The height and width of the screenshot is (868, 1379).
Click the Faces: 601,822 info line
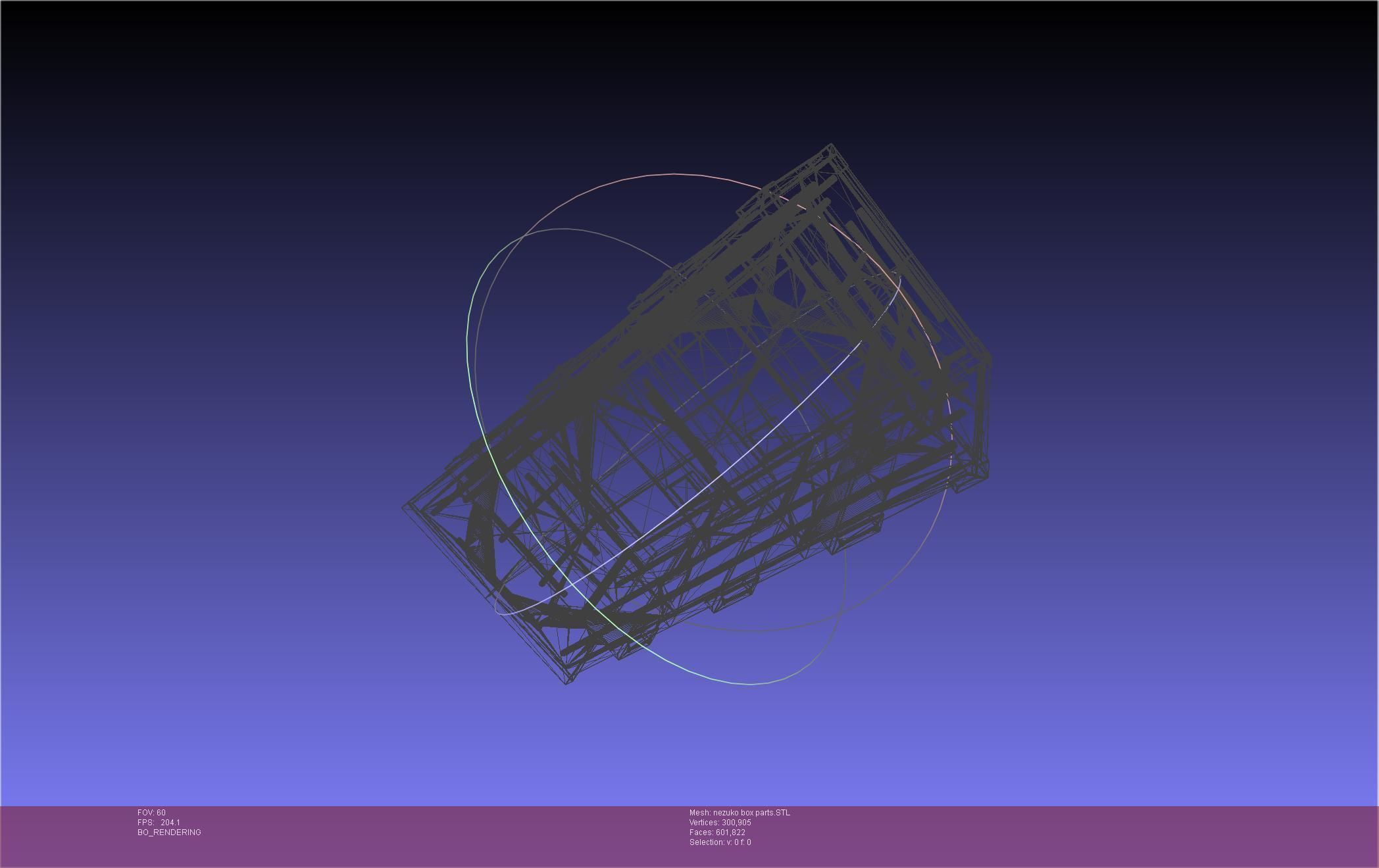tap(717, 832)
